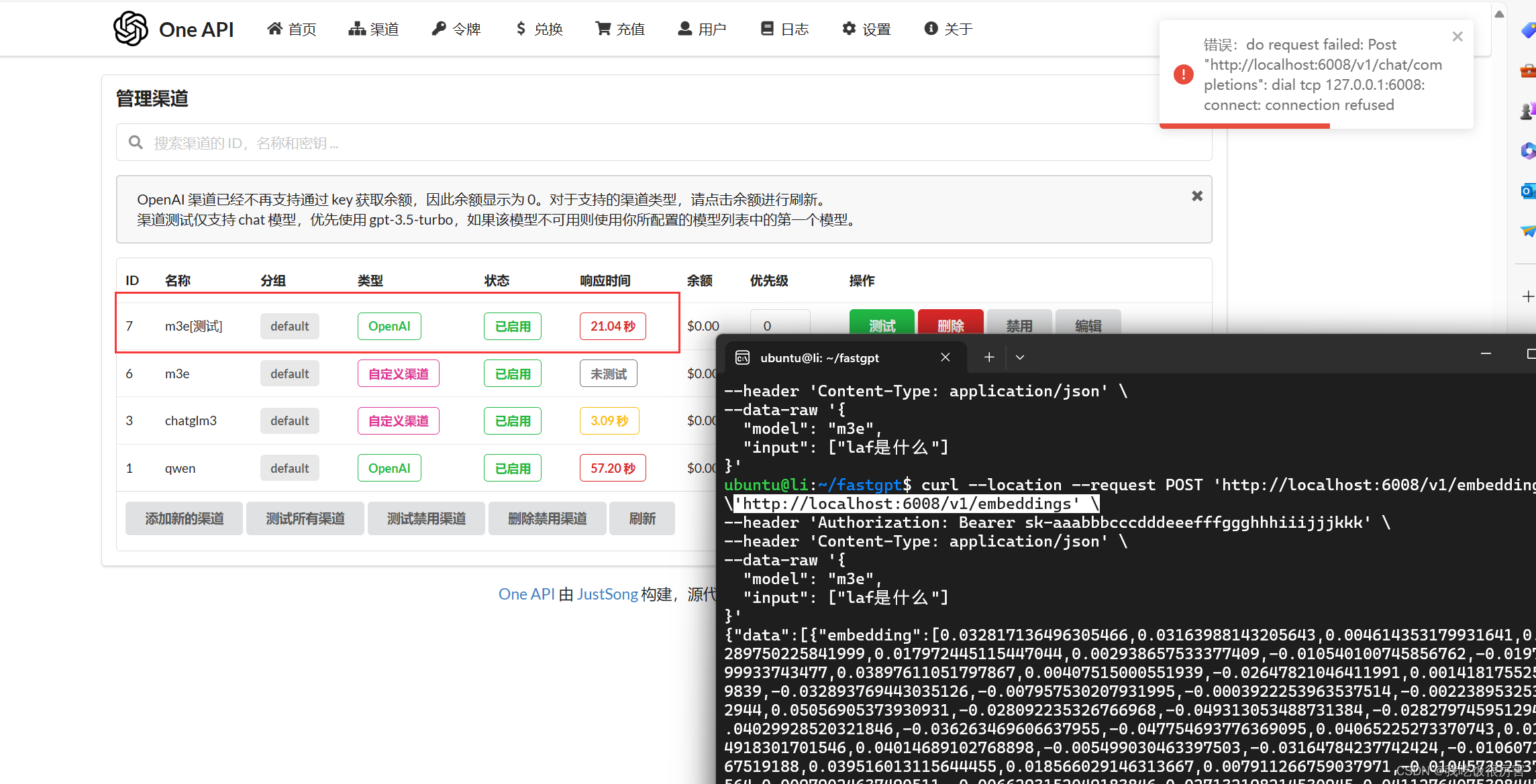Viewport: 1536px width, 784px height.
Task: Click the 3.09 秒 response time for chatglm3
Action: tap(609, 421)
